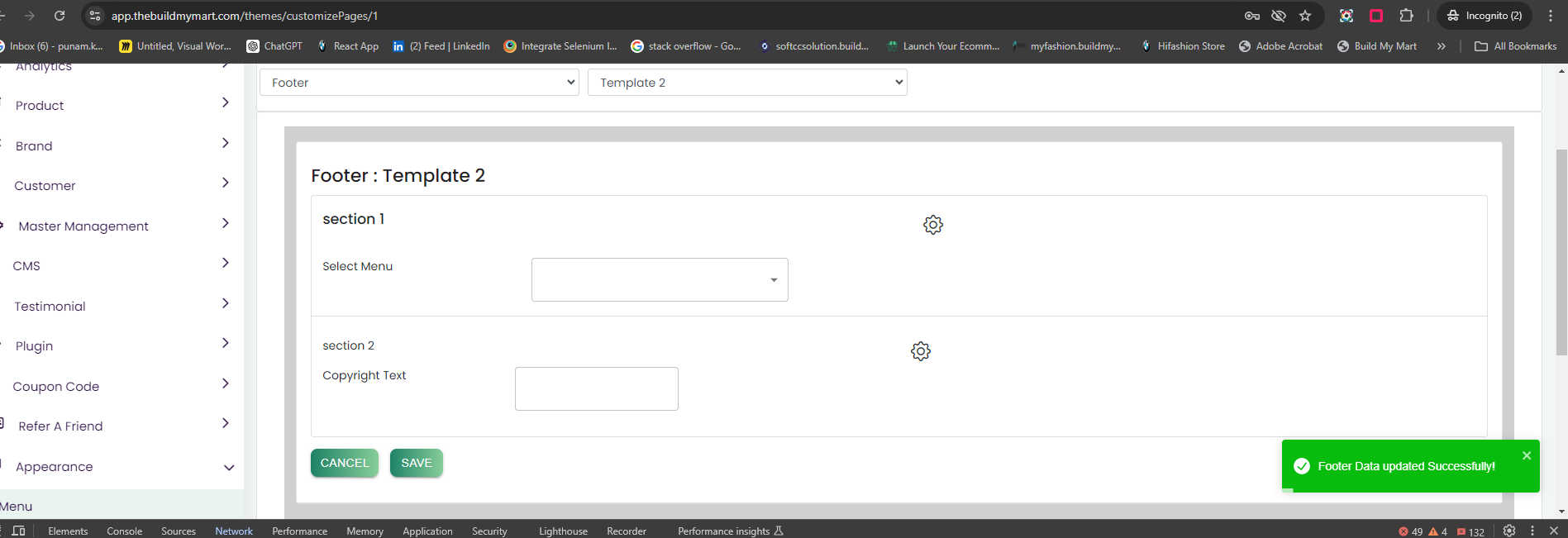Click the DevTools 4 warnings counter
1568x538 pixels.
1438,532
